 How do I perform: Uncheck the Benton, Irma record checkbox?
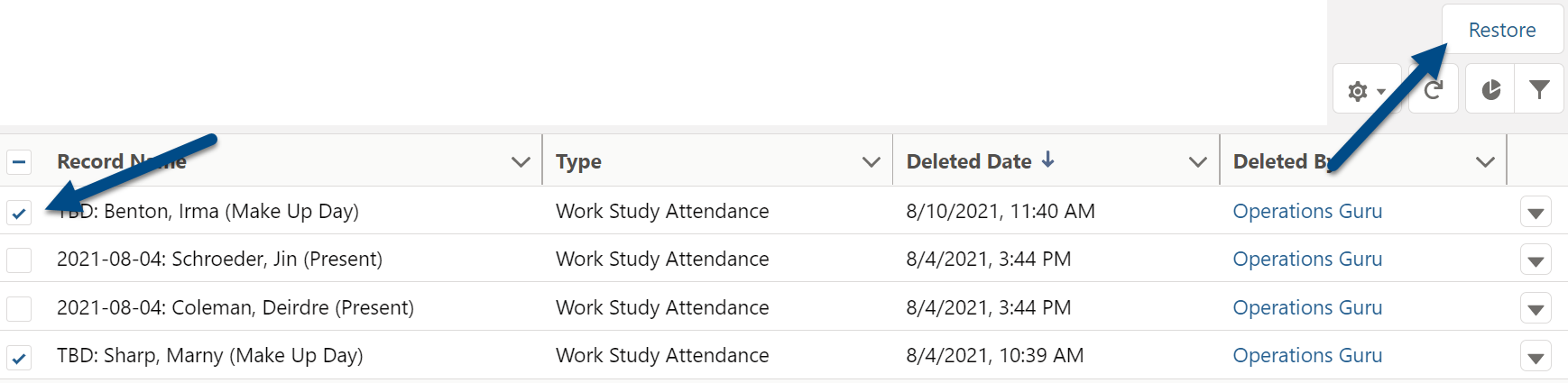point(19,213)
